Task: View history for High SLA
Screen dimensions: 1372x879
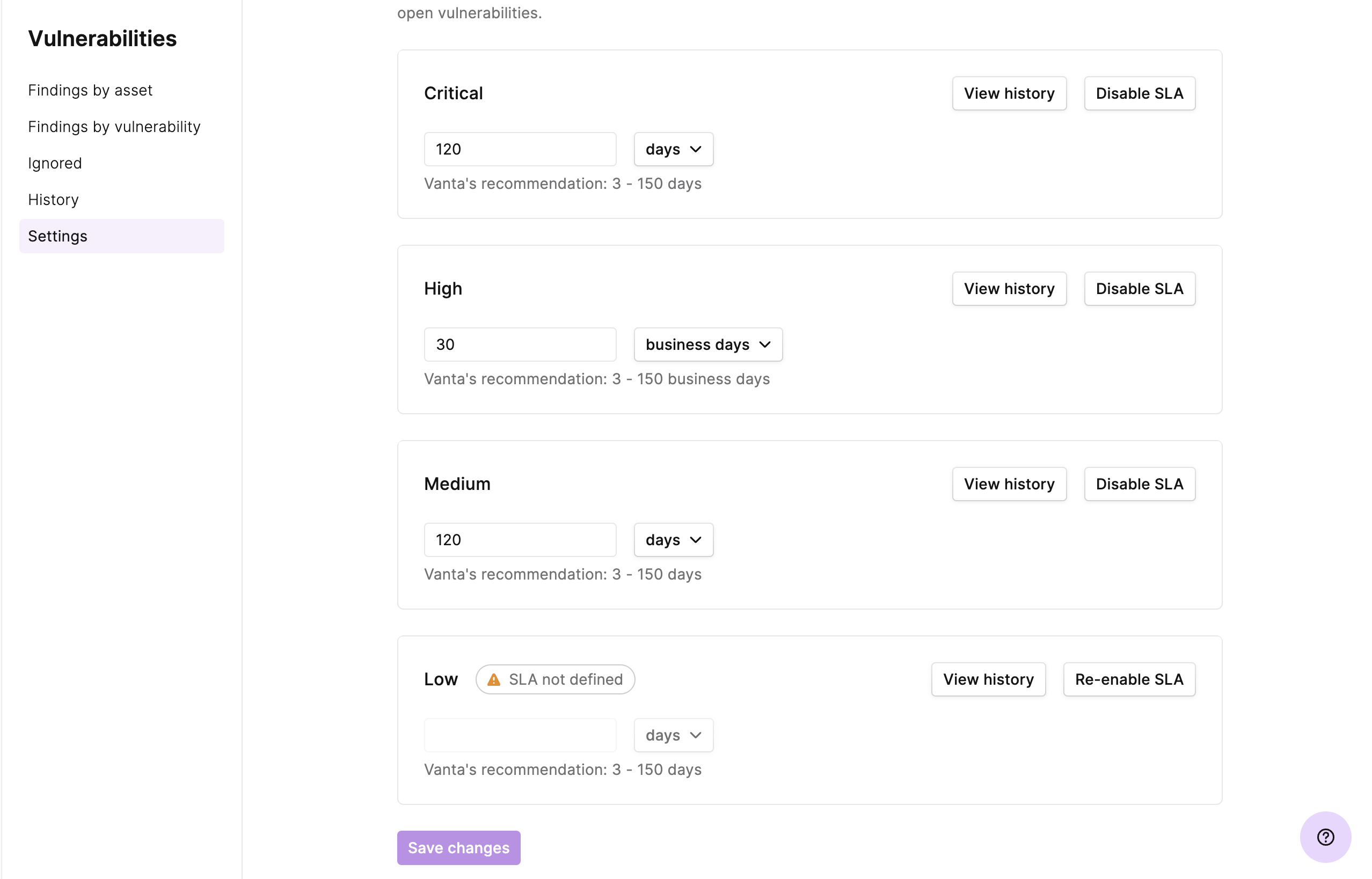Action: 1009,289
